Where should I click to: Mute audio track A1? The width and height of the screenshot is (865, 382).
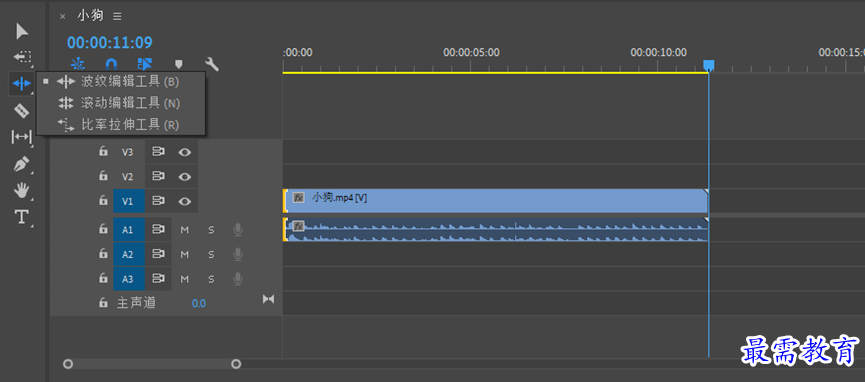tap(185, 230)
